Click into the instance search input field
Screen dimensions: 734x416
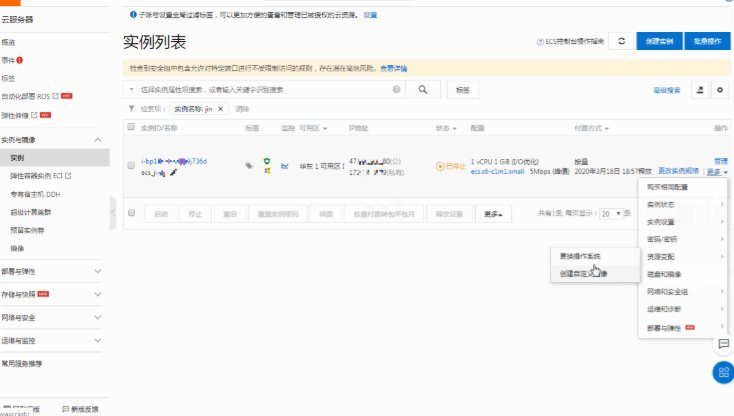tap(264, 89)
